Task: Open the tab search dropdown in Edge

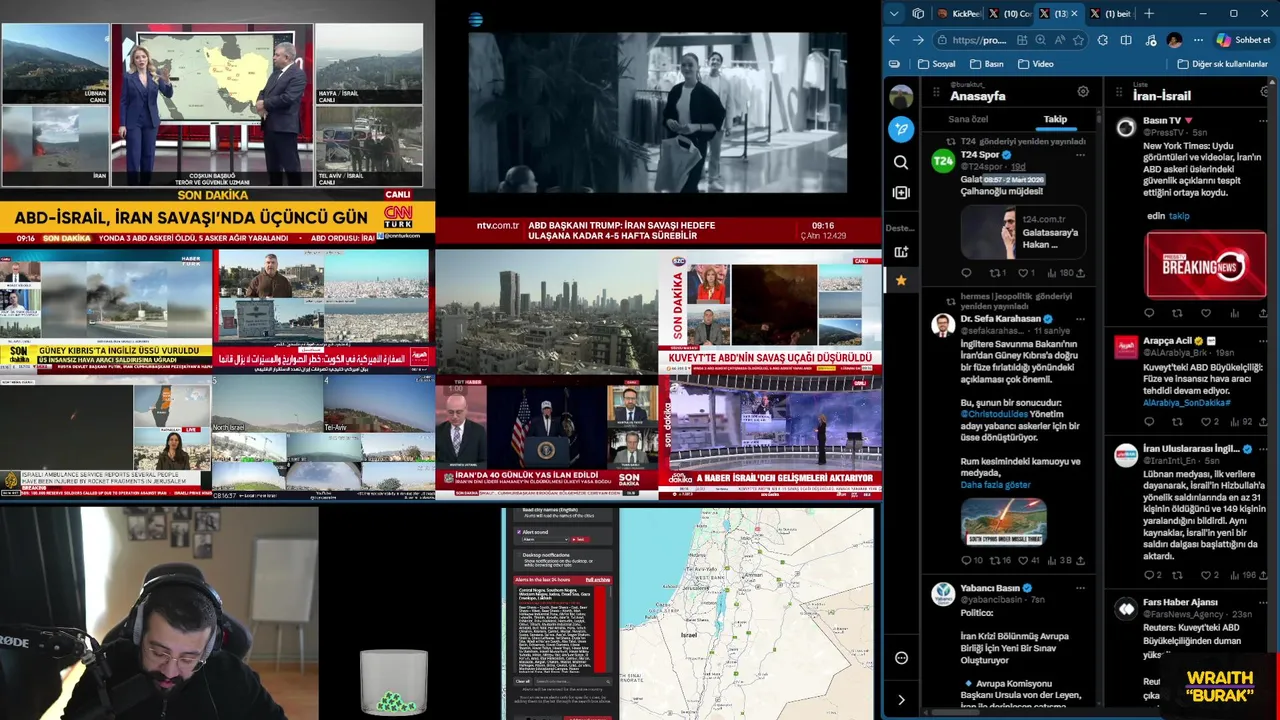Action: click(894, 14)
